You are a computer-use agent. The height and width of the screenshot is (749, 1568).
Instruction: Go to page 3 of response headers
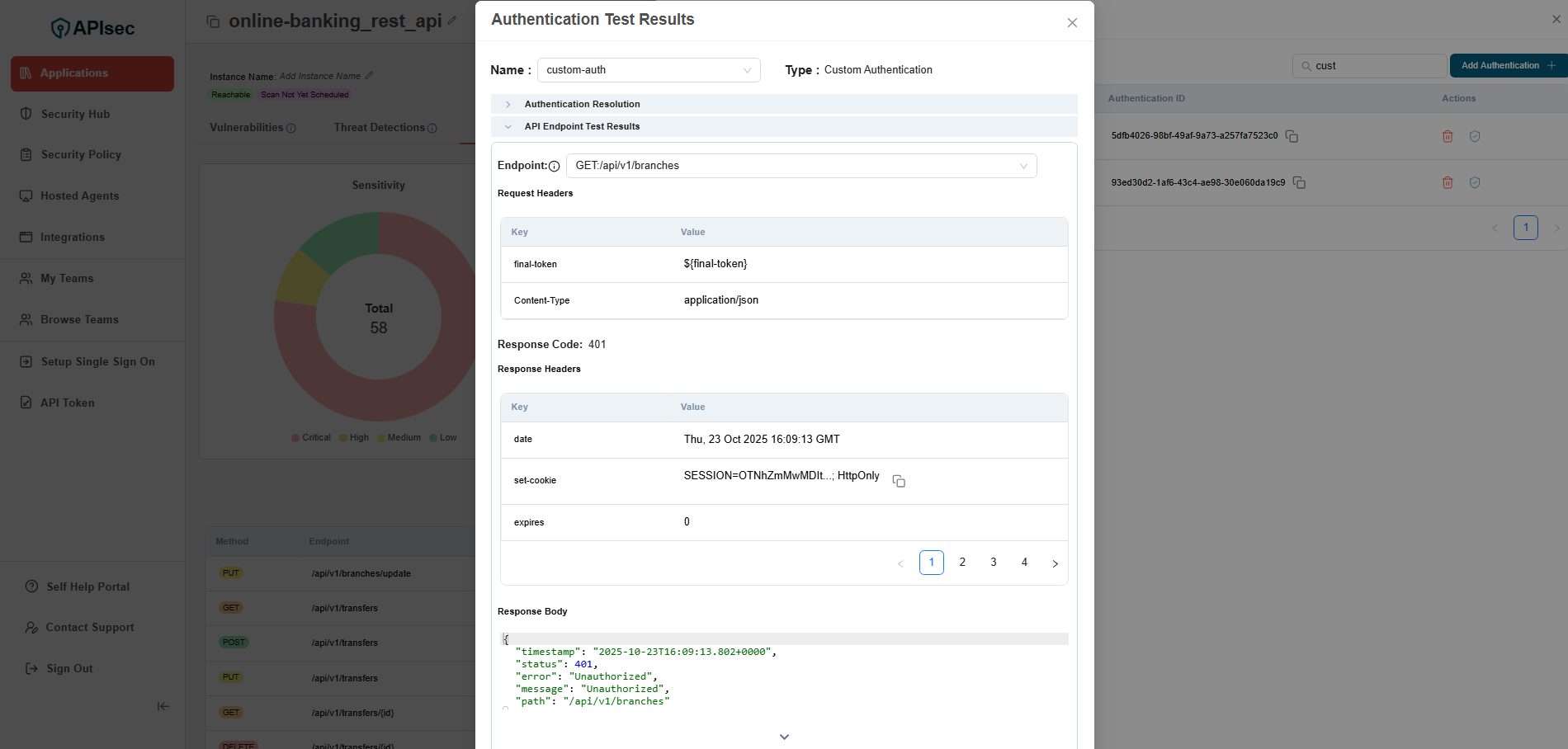pyautogui.click(x=993, y=562)
